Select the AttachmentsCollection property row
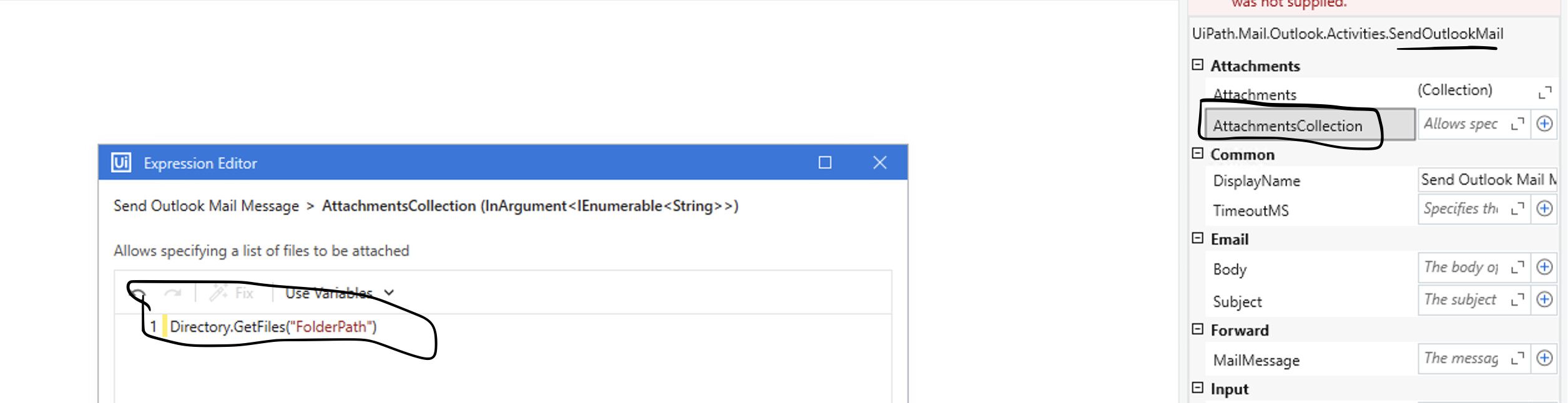 tap(1310, 125)
